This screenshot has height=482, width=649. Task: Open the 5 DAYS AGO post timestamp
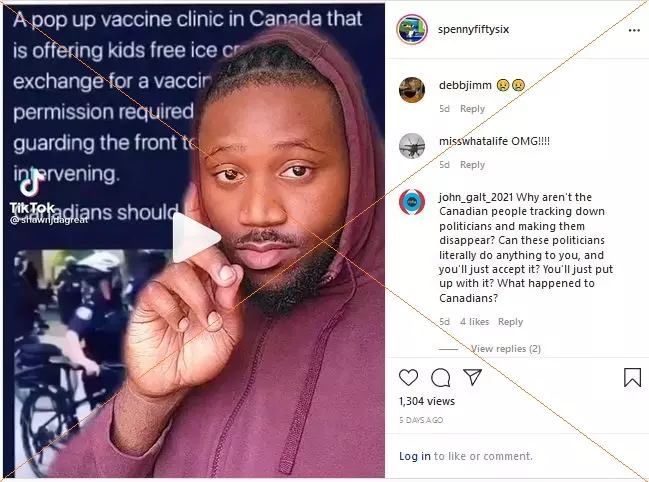coord(421,420)
